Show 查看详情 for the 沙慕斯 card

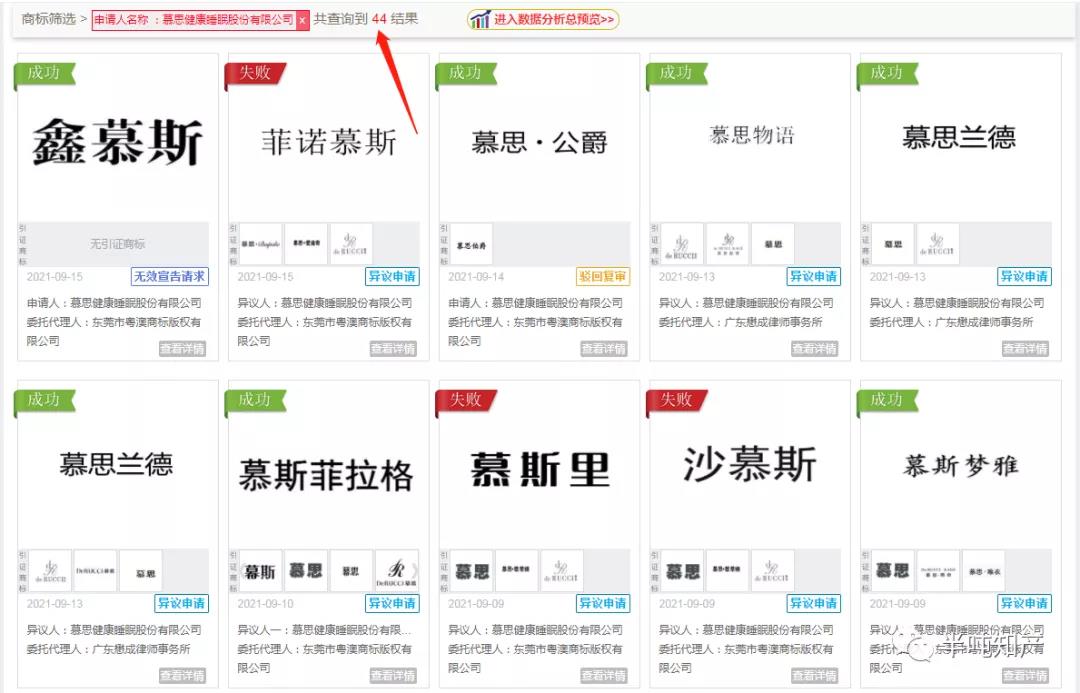(815, 676)
